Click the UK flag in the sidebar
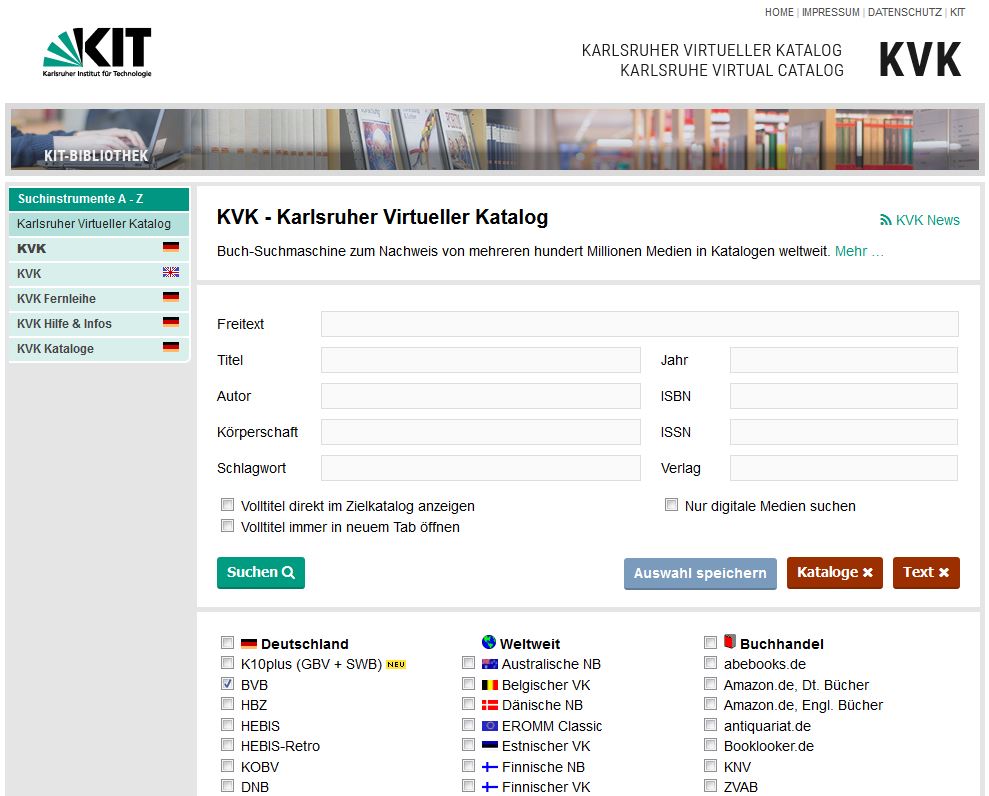989x796 pixels. [x=171, y=272]
